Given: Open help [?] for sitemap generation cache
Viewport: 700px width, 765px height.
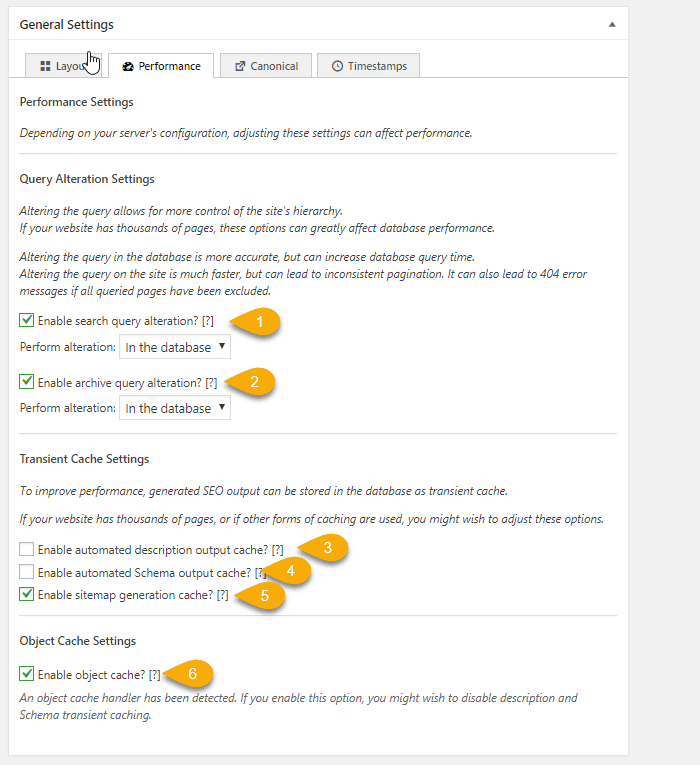Looking at the screenshot, I should click(222, 595).
